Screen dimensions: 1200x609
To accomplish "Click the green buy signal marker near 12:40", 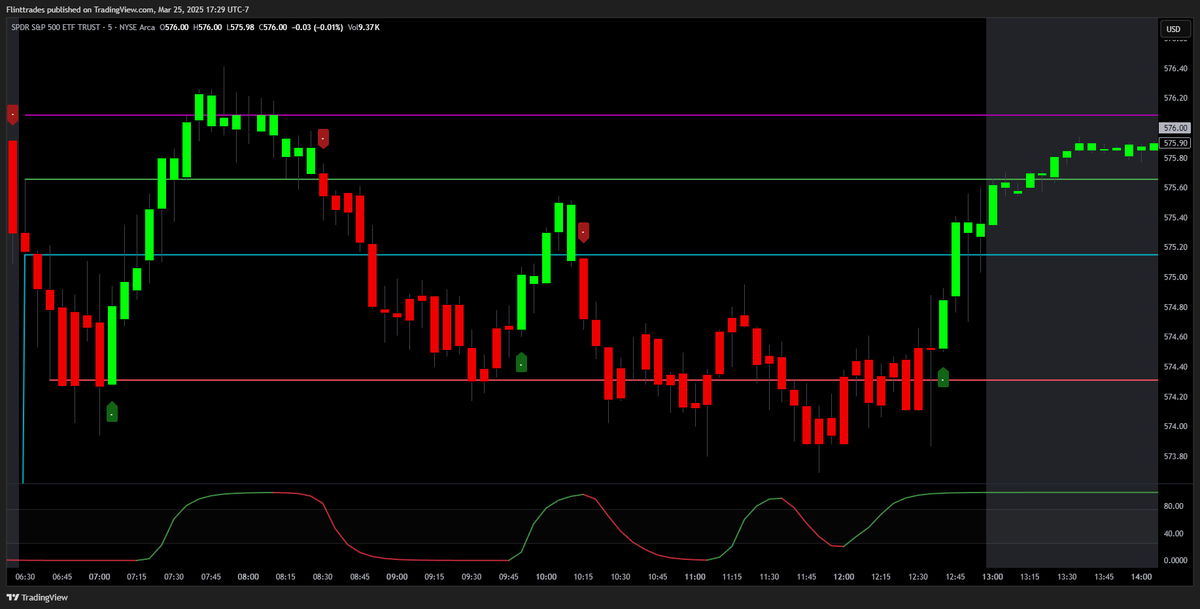I will [943, 377].
